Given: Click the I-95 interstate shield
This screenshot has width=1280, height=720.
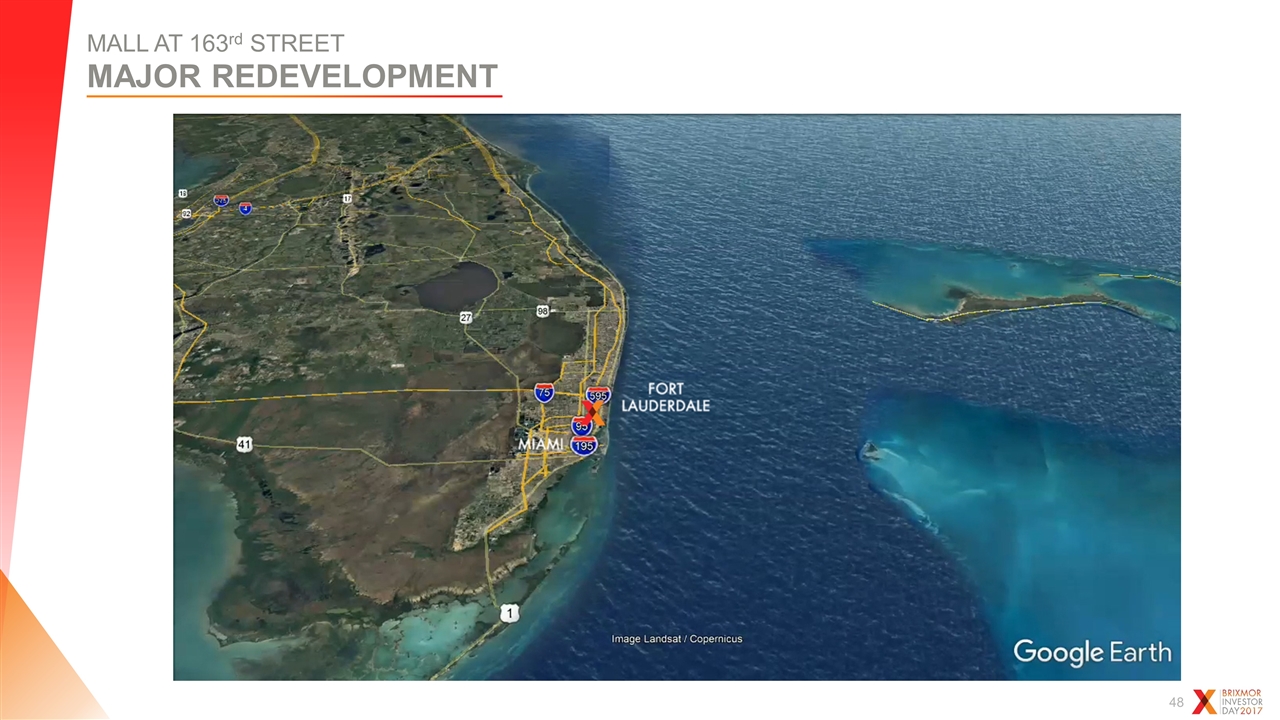Looking at the screenshot, I should 582,426.
